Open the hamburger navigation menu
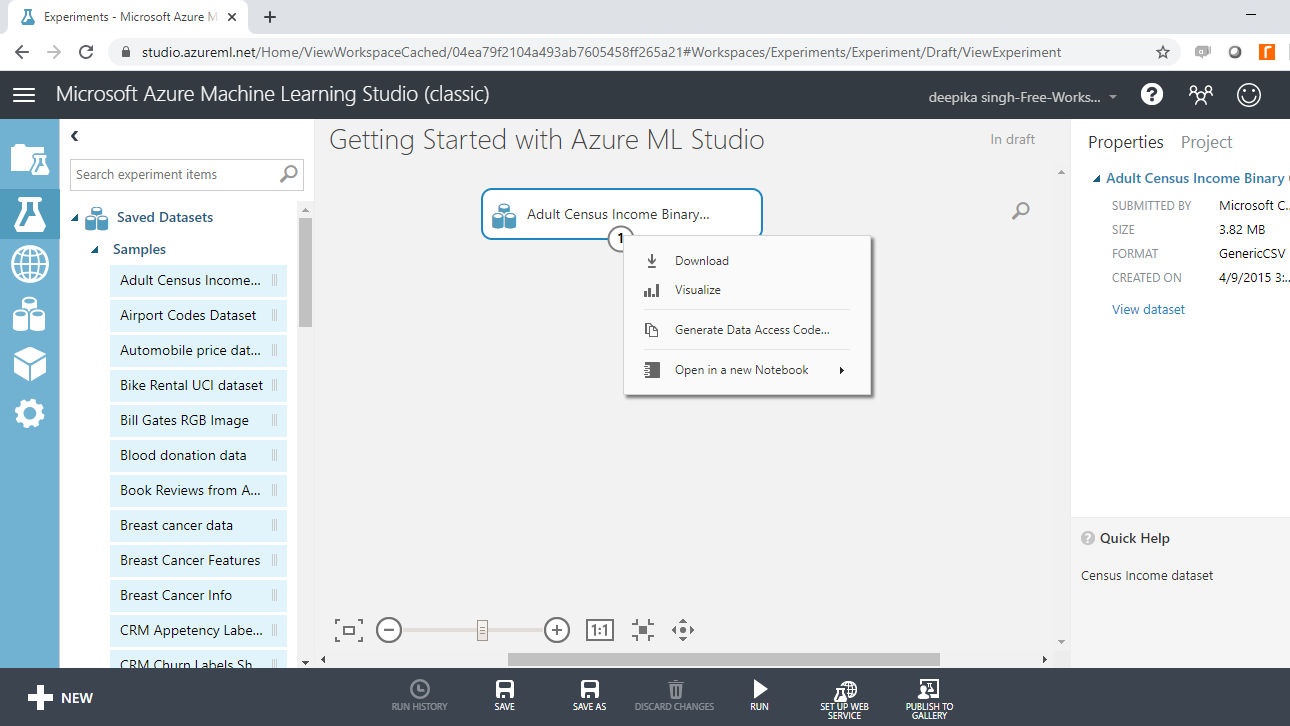 24,95
